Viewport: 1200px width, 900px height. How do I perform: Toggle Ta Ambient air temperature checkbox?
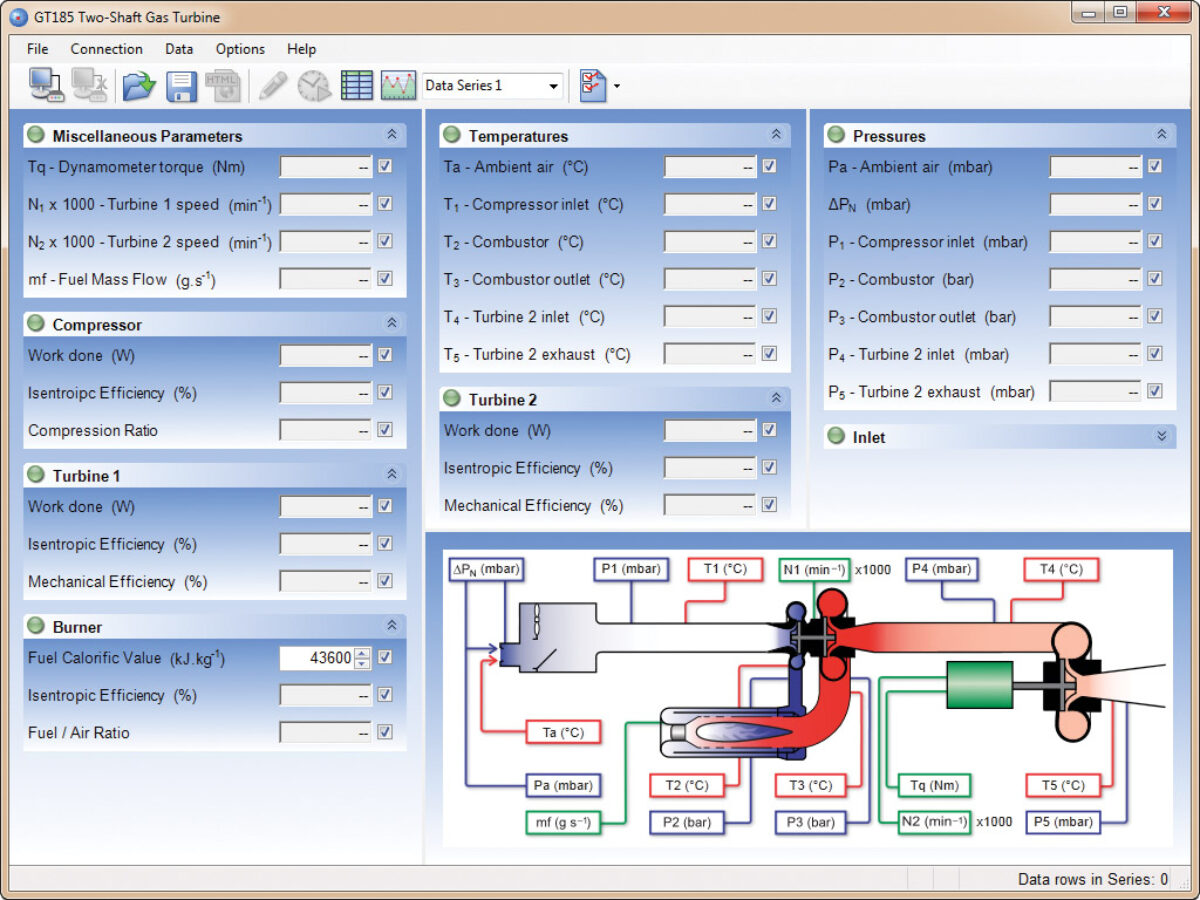(769, 166)
